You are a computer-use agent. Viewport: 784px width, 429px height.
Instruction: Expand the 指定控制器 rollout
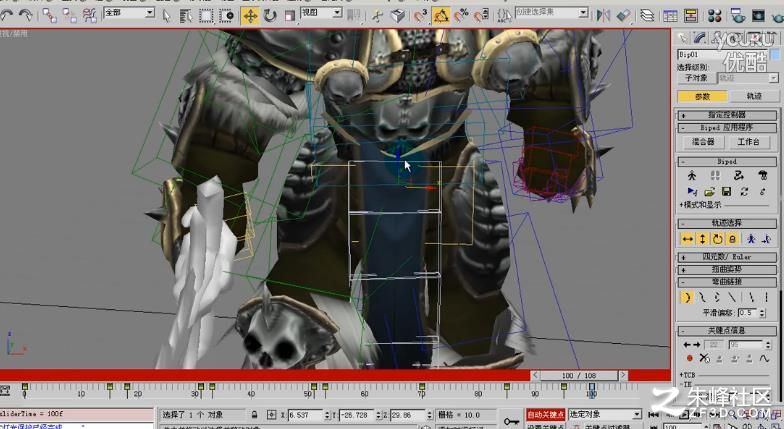click(727, 115)
